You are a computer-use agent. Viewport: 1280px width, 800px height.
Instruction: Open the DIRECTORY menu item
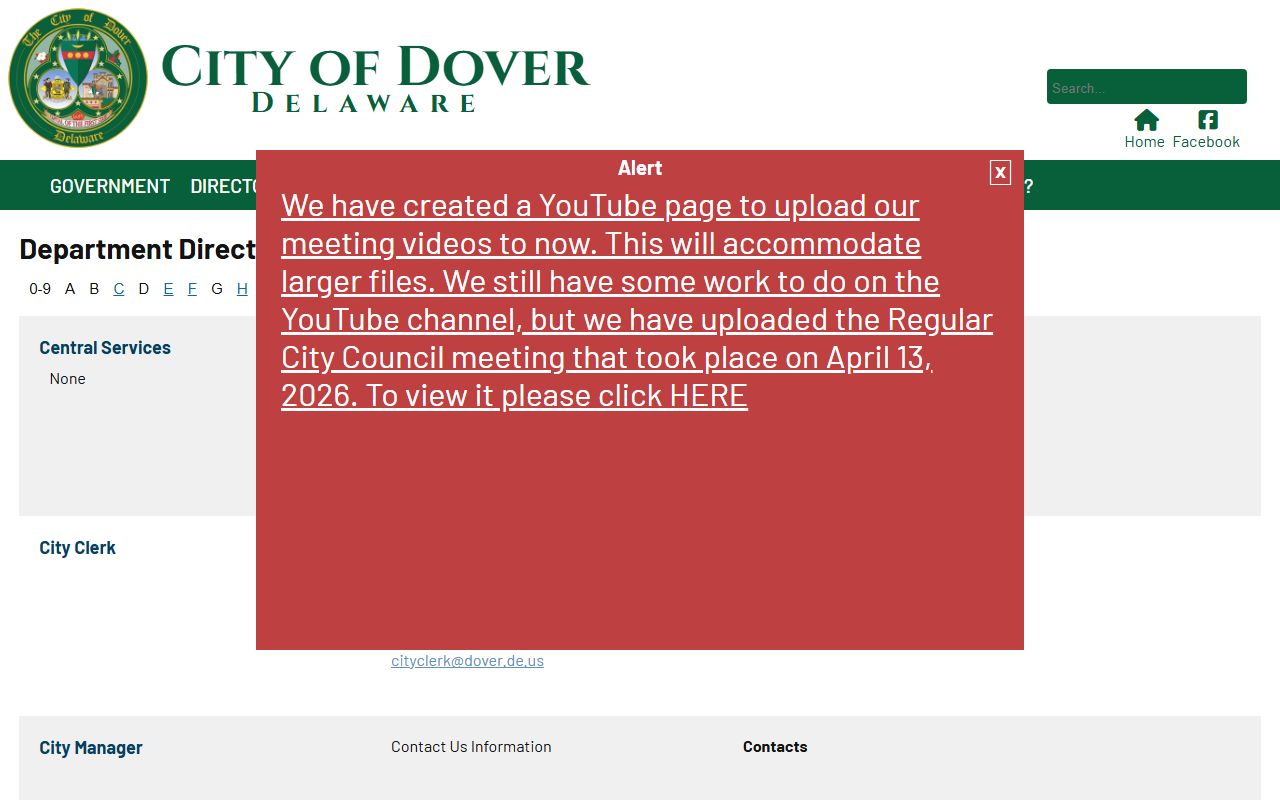224,186
